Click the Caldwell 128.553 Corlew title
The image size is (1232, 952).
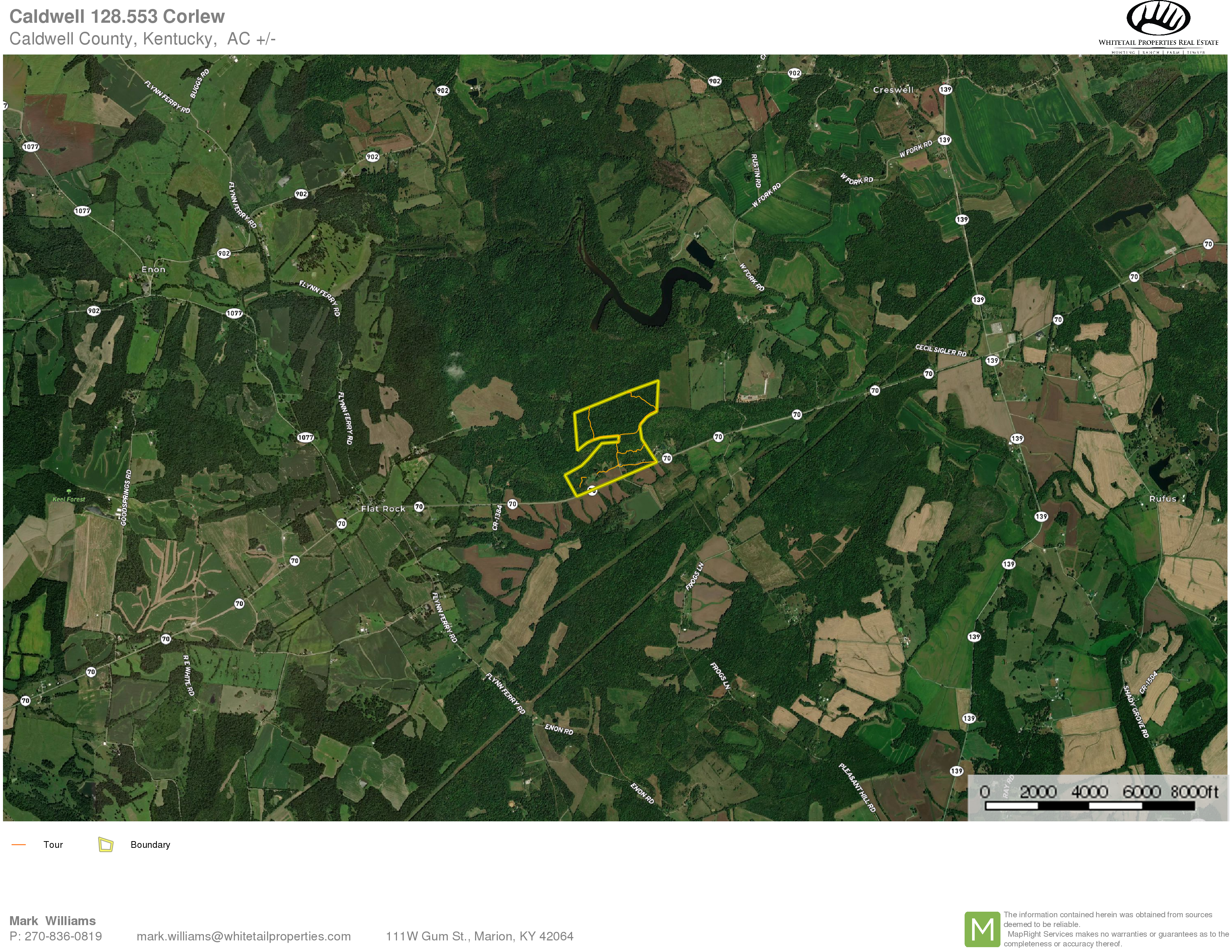[117, 16]
